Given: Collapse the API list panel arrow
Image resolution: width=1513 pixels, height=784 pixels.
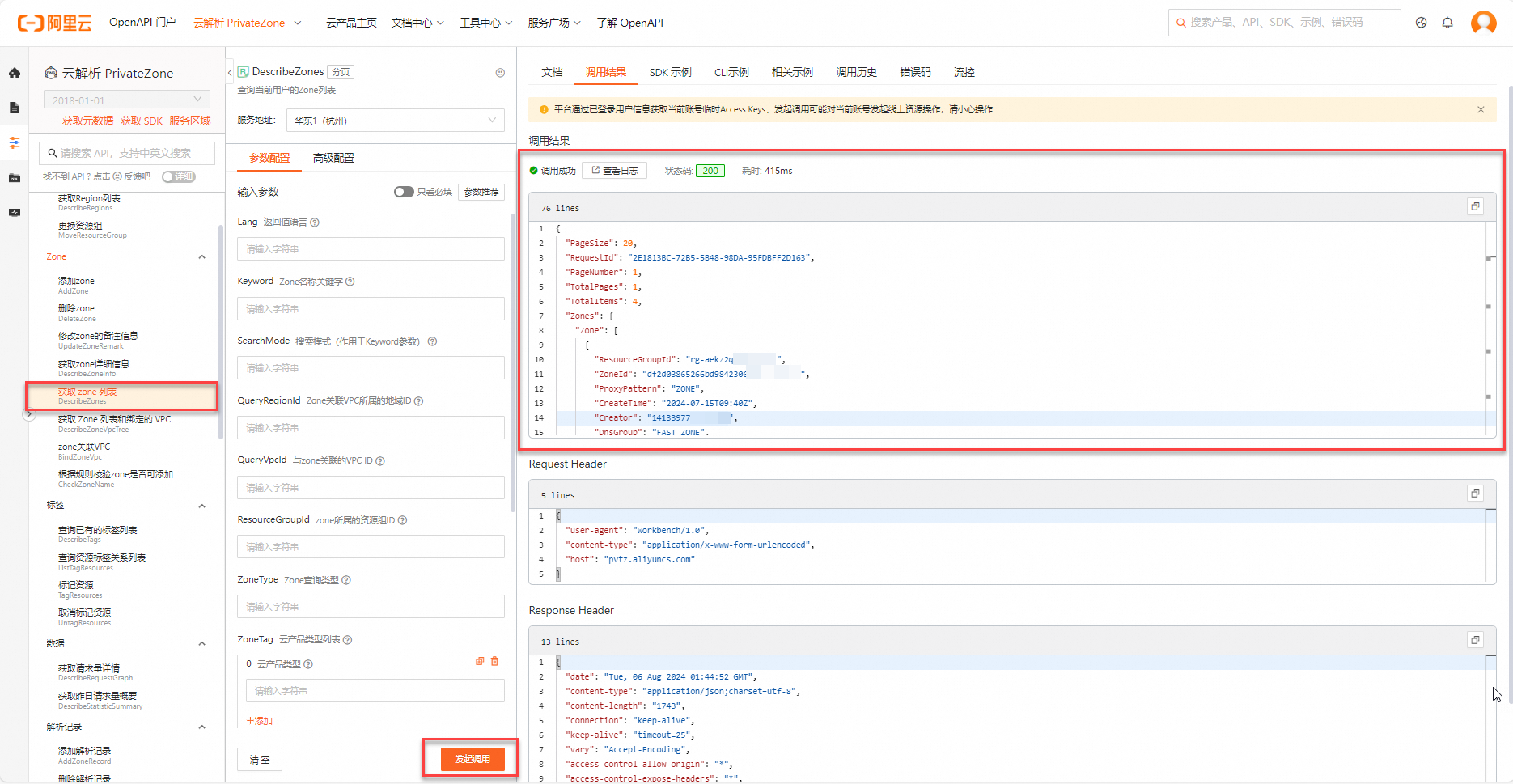Looking at the screenshot, I should (230, 73).
